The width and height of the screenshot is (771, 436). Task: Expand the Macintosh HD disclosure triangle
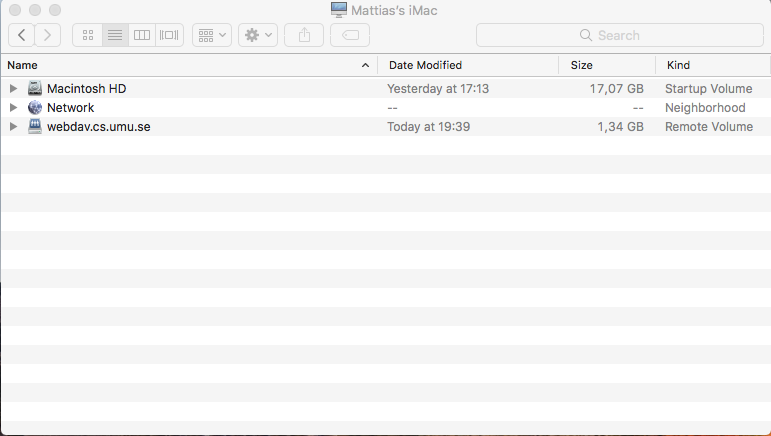[13, 88]
